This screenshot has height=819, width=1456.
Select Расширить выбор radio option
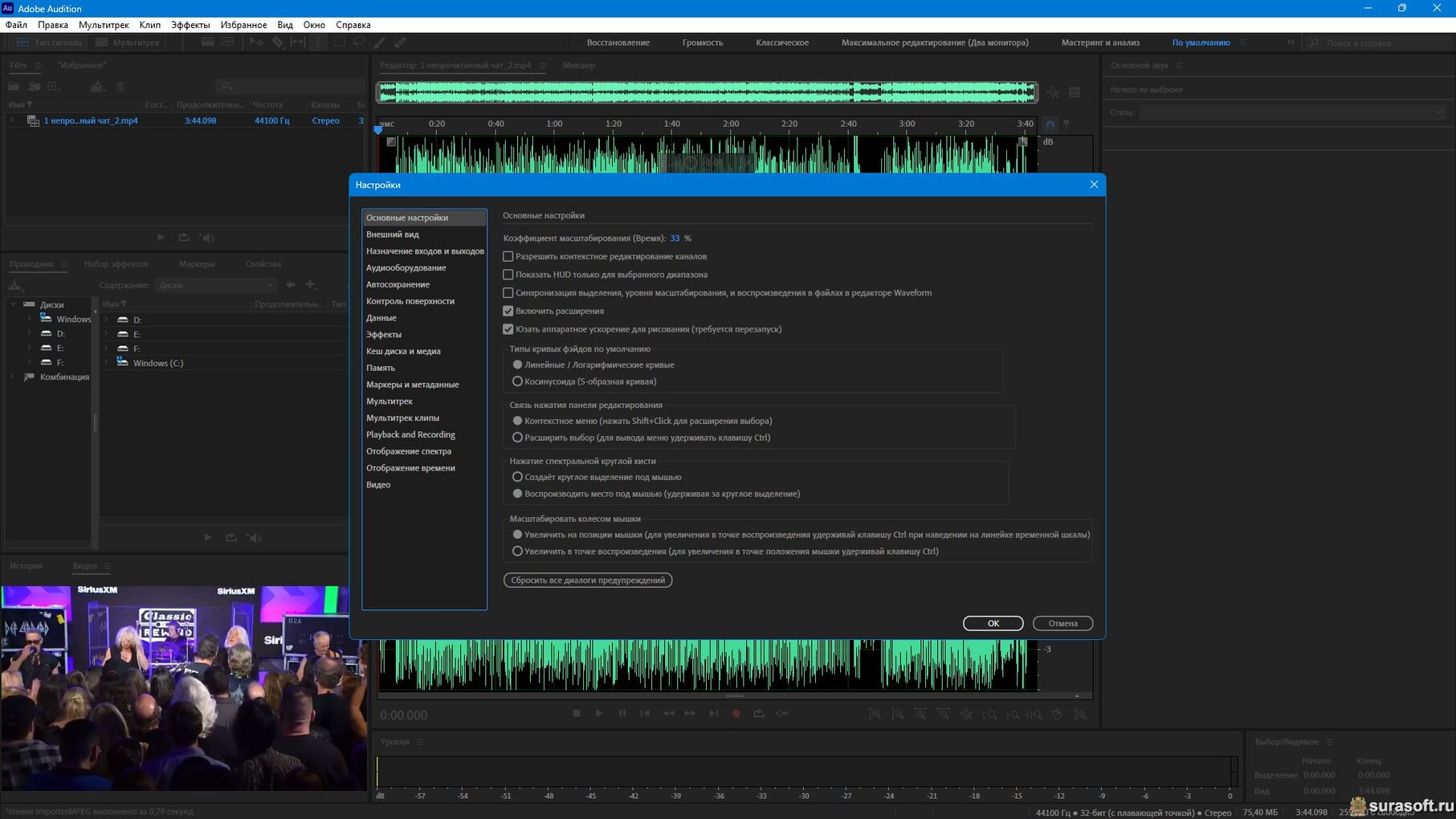click(517, 438)
